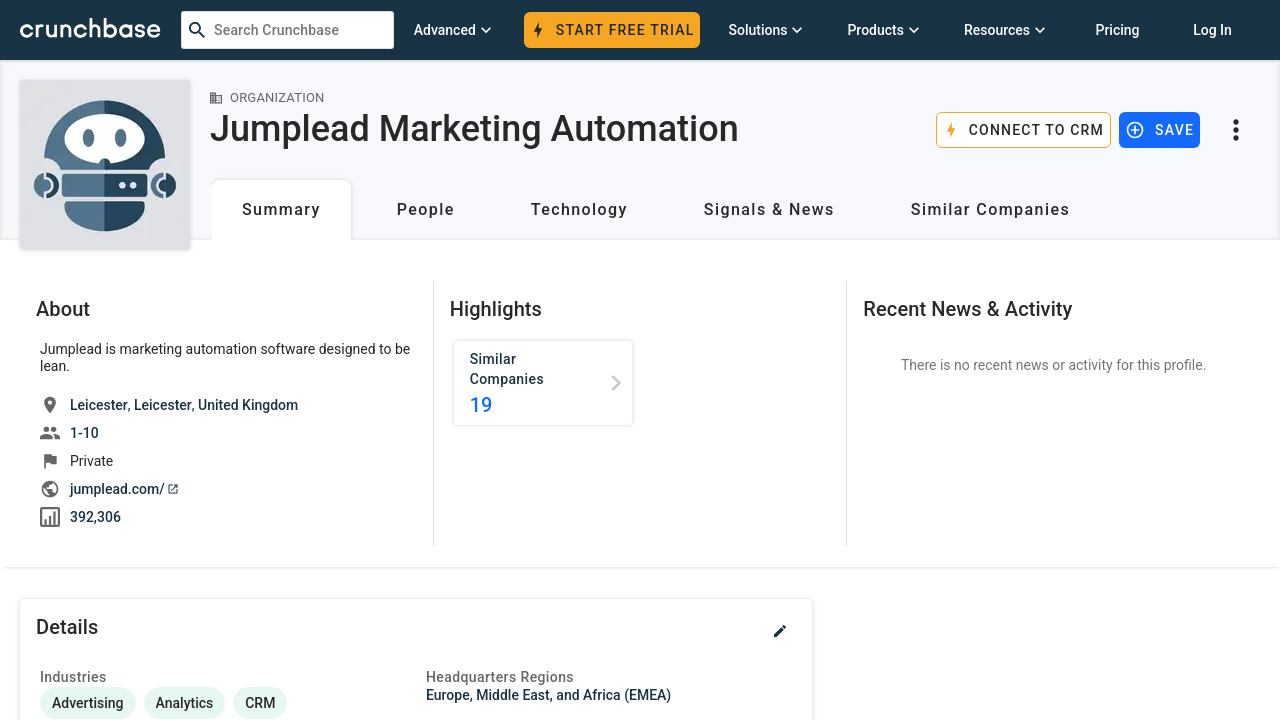
Task: Click the website globe icon
Action: tap(50, 489)
